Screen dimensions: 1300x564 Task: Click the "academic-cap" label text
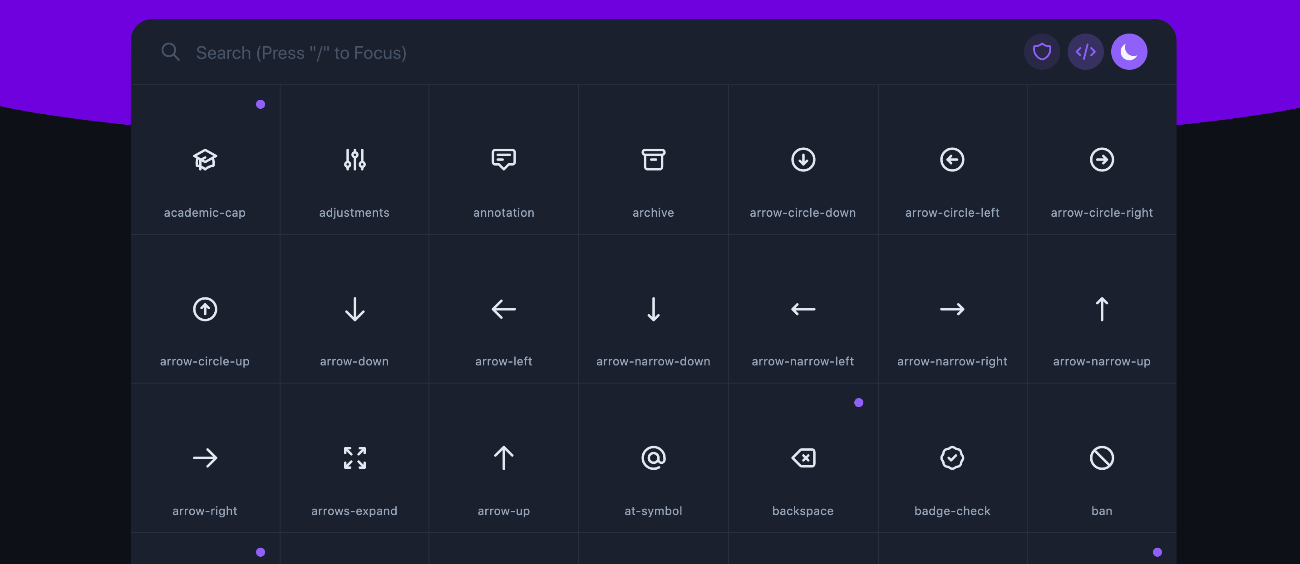205,213
